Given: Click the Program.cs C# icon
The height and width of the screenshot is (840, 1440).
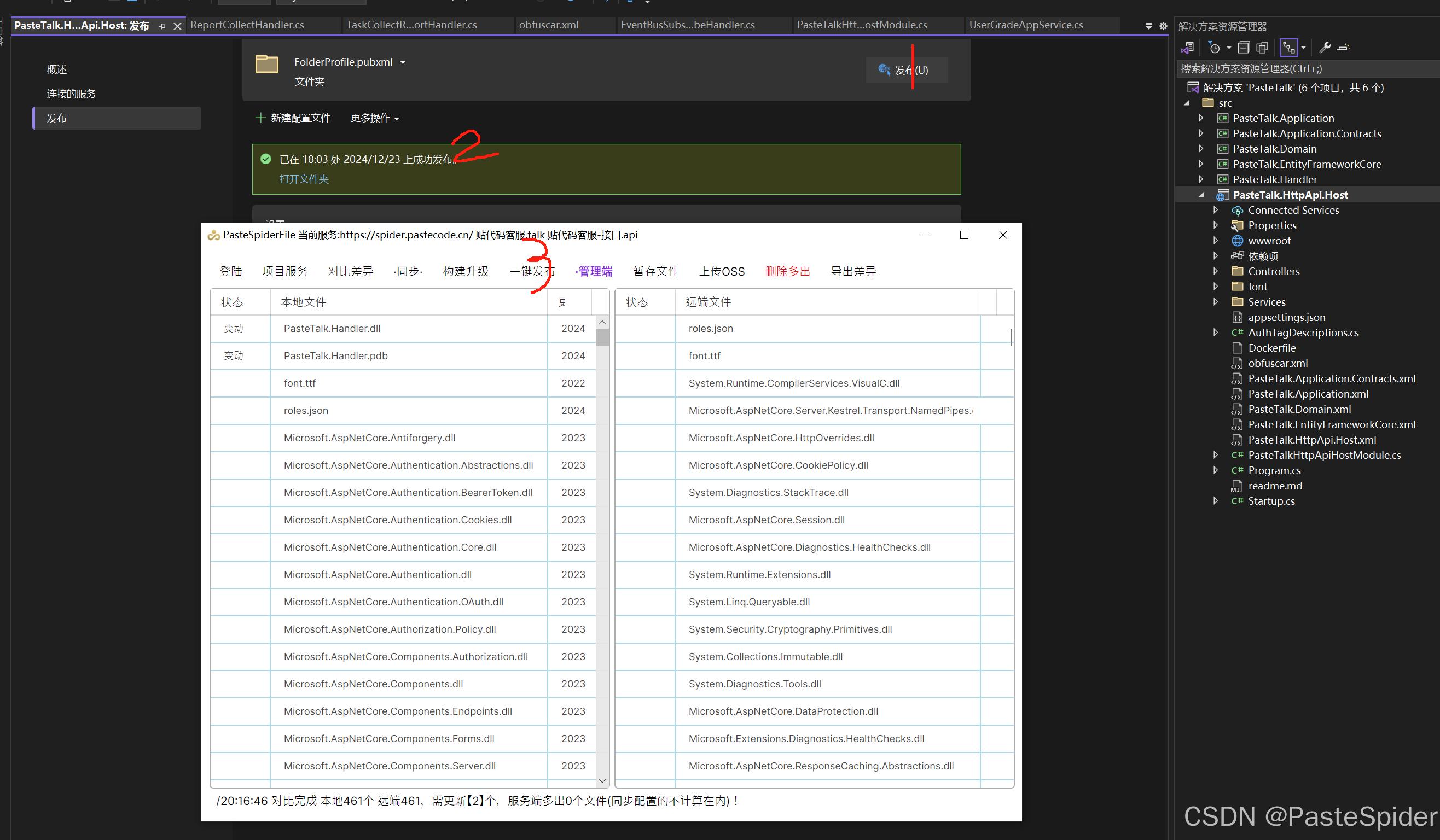Looking at the screenshot, I should [1237, 470].
